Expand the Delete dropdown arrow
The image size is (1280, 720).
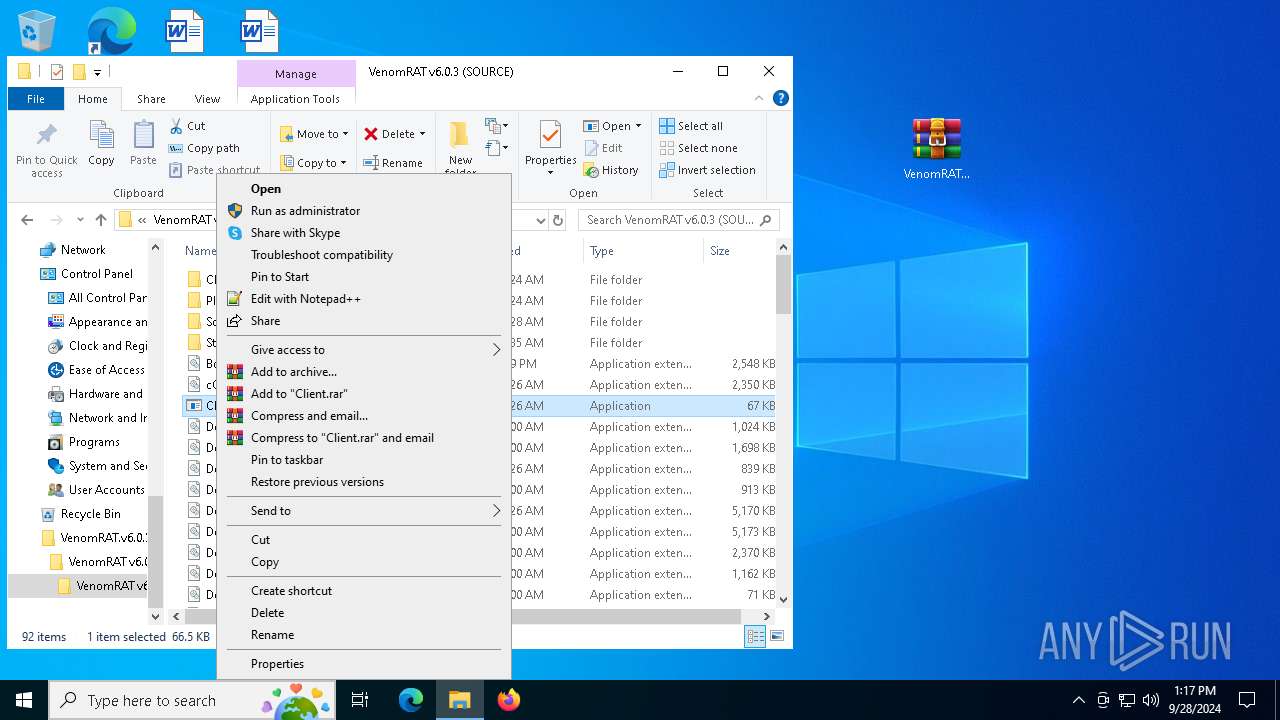422,134
